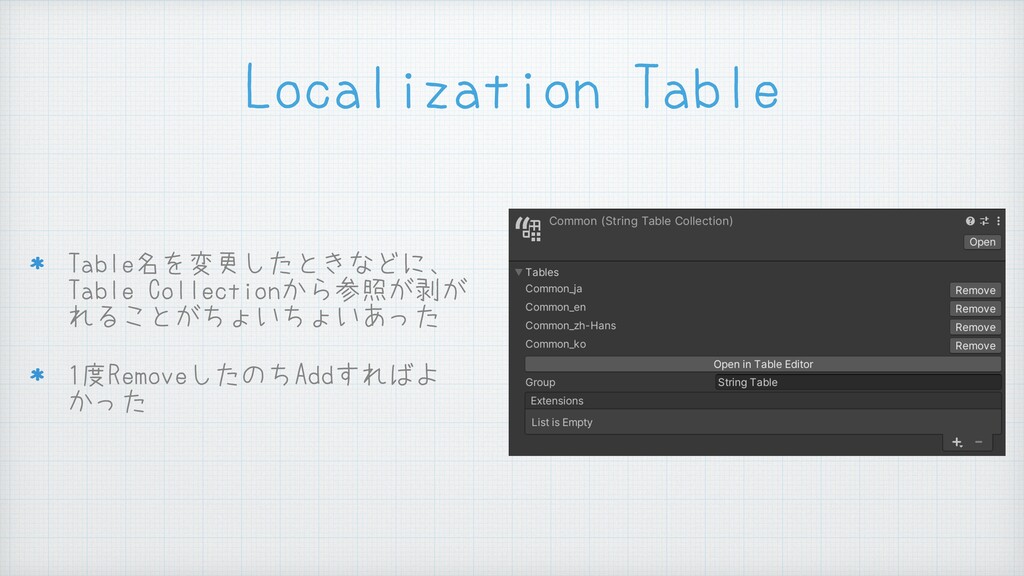Click the Extensions list header
The image size is (1024, 576).
click(x=763, y=400)
